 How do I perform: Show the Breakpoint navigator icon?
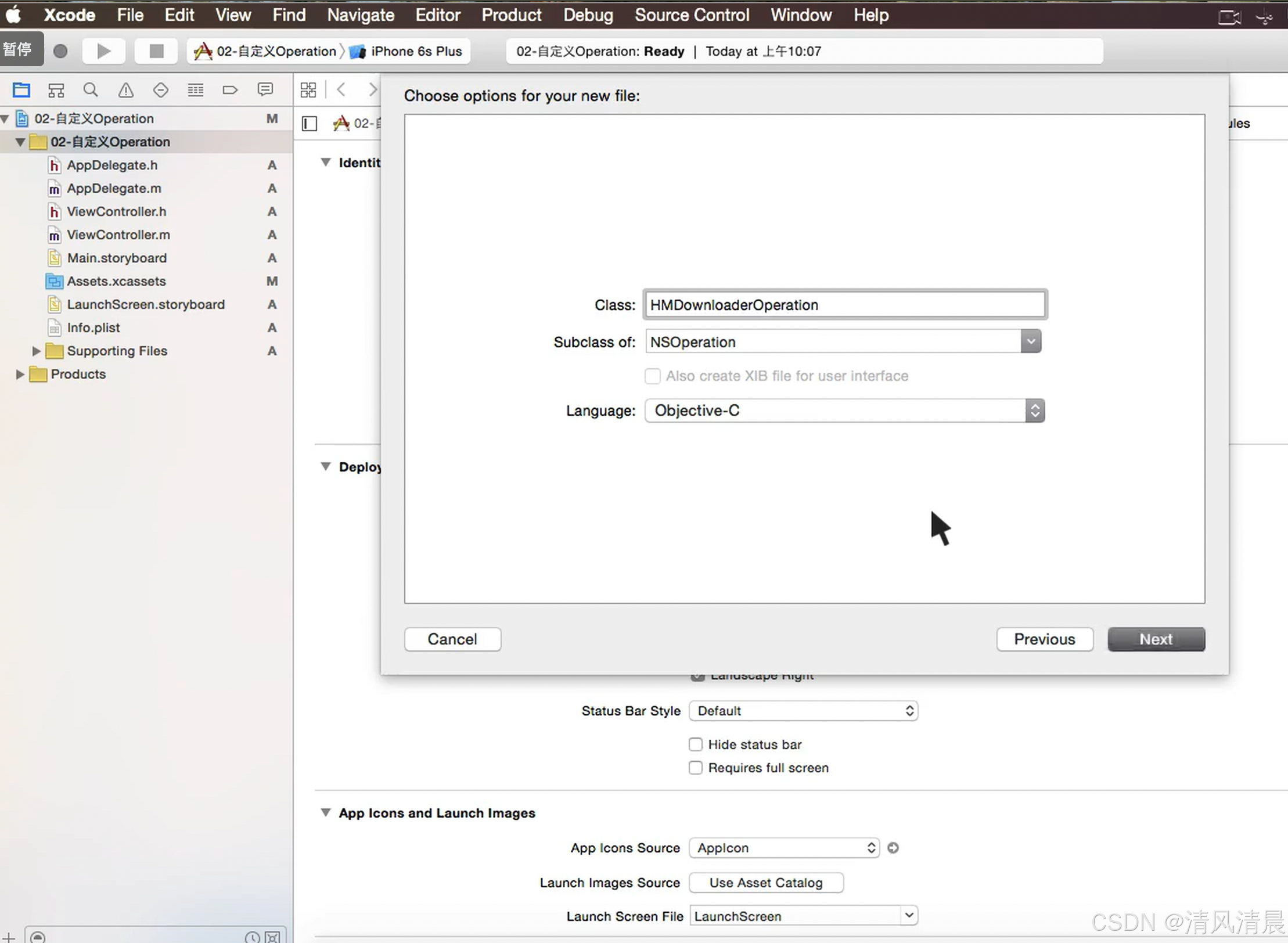click(230, 90)
